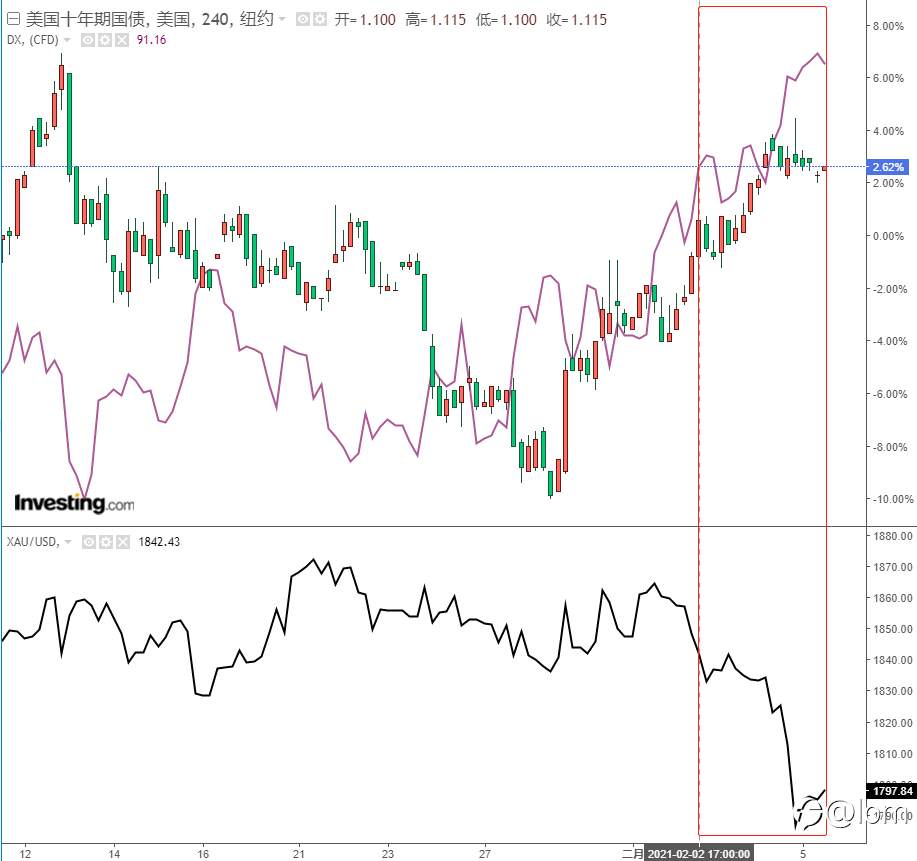Remove the XAU/USD indicator pane
The image size is (917, 861).
[122, 542]
